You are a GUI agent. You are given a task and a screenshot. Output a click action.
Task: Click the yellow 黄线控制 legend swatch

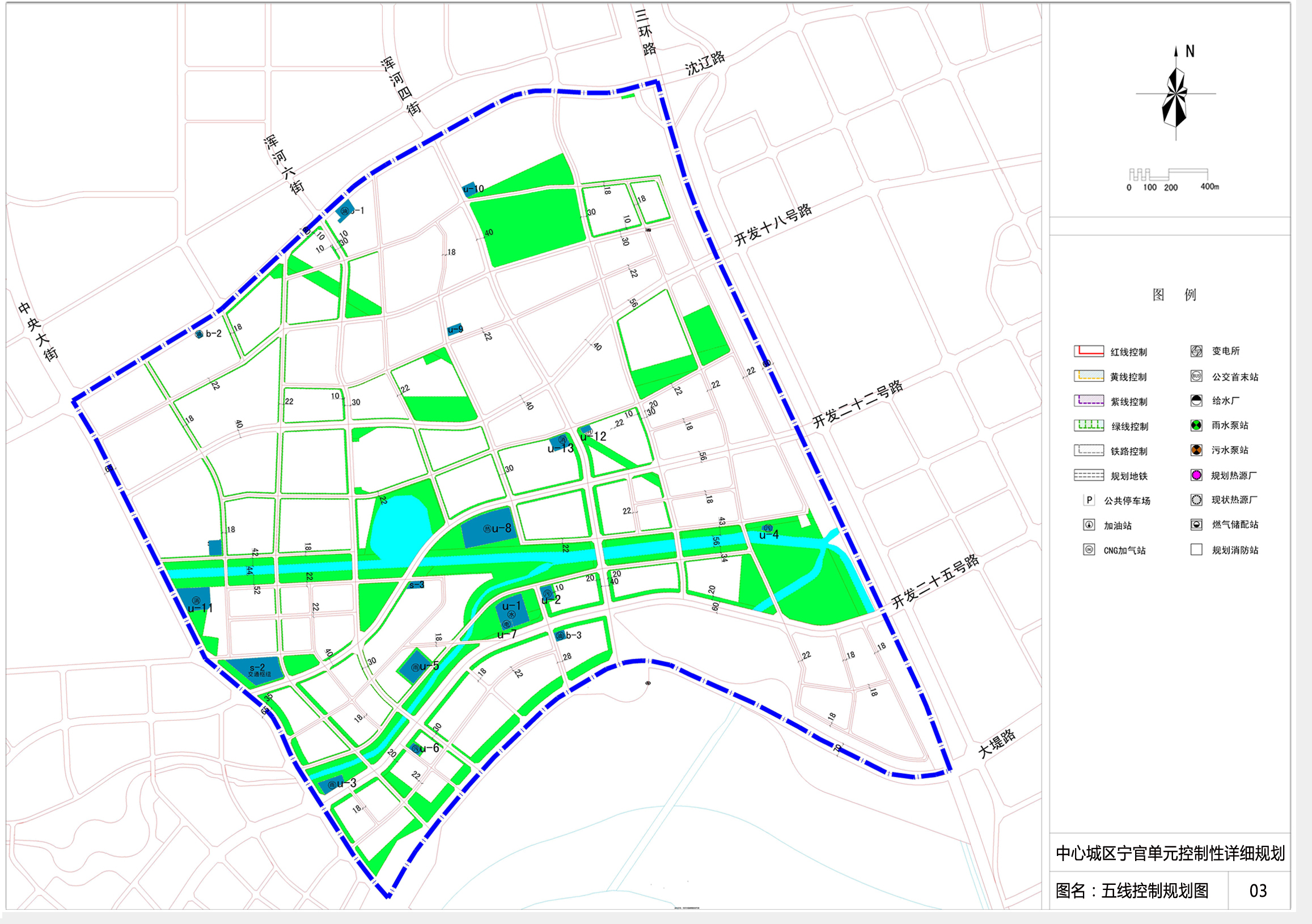[1089, 376]
